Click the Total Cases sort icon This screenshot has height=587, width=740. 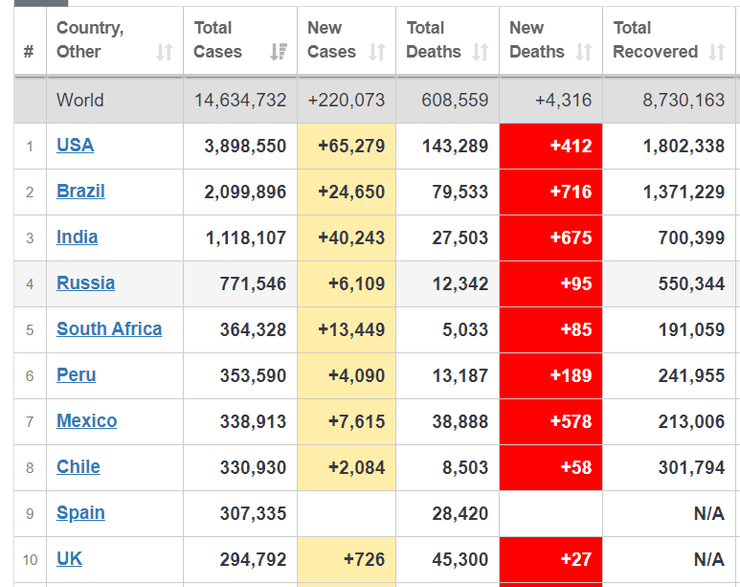coord(279,52)
